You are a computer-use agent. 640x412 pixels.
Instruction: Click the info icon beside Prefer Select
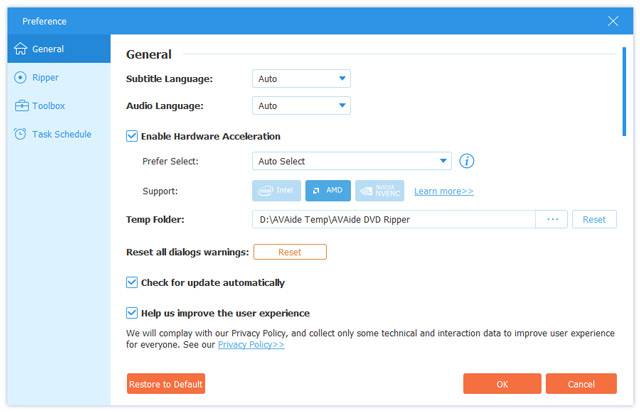(466, 161)
